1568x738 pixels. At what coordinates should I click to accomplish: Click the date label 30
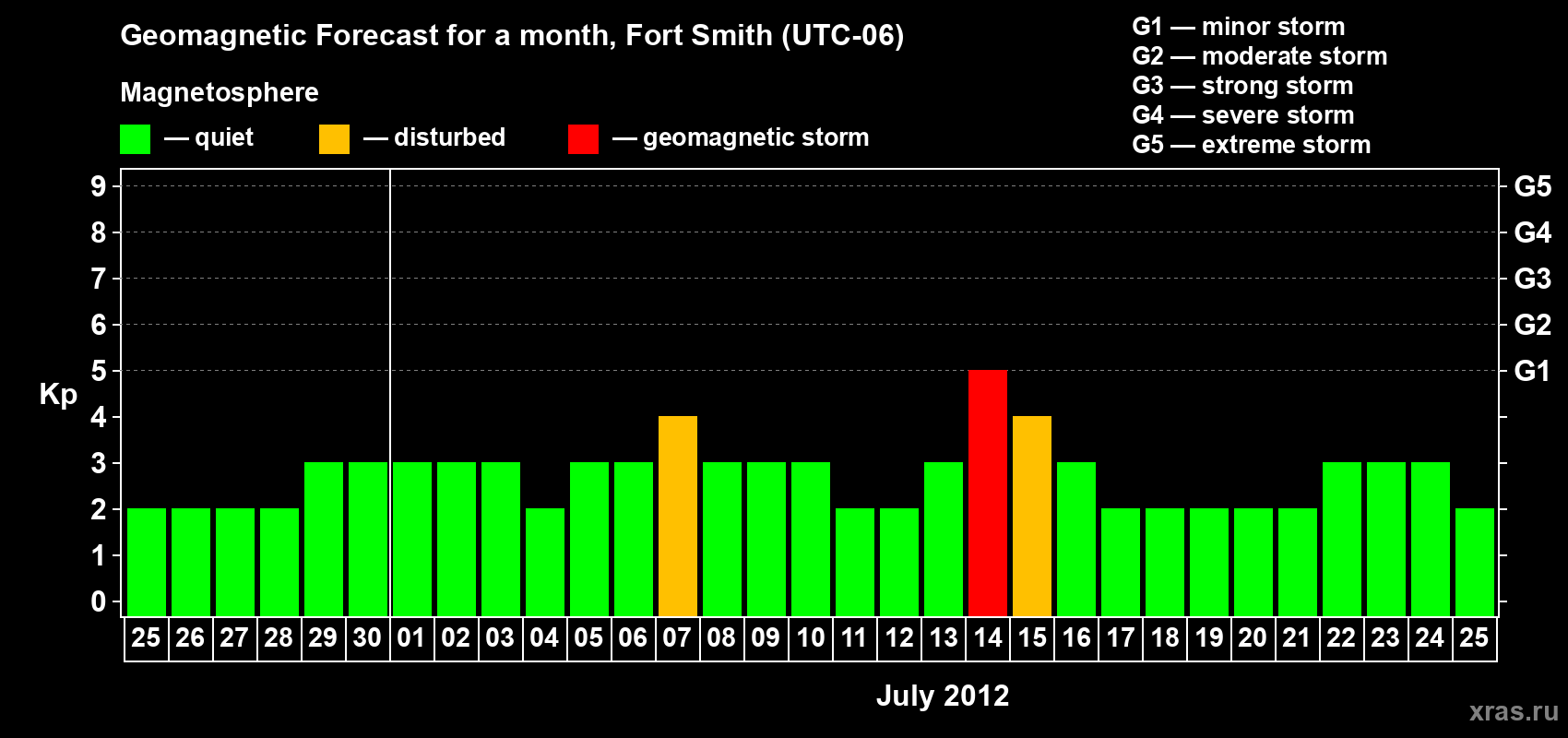click(x=367, y=638)
